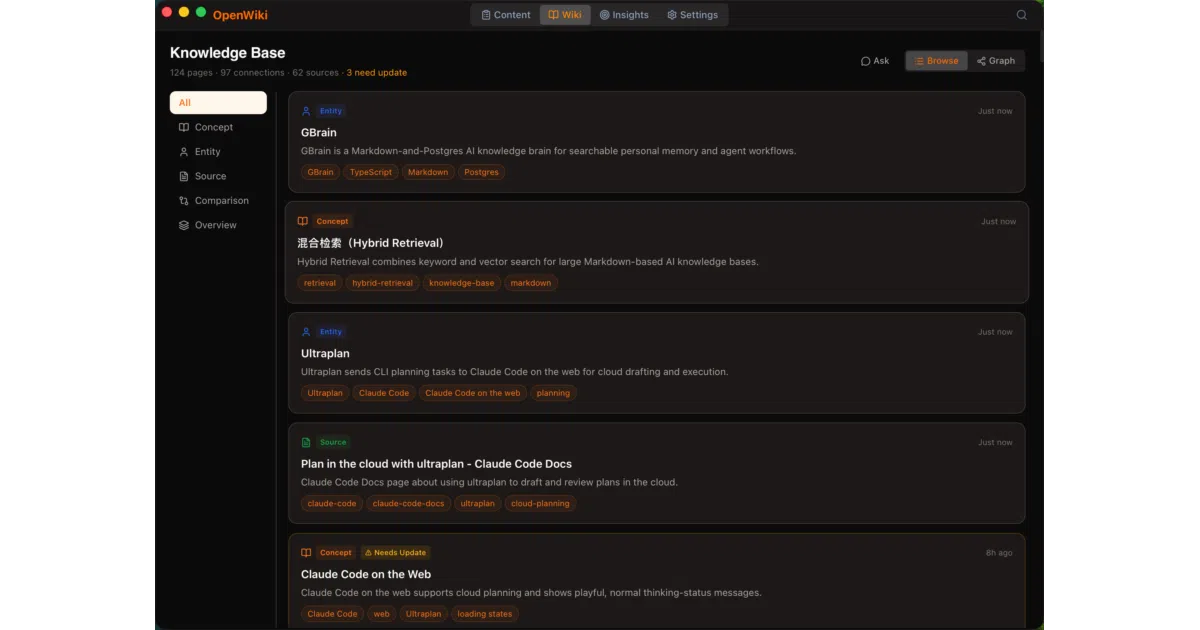Click the Markdown tag on GBrain card

[x=428, y=172]
